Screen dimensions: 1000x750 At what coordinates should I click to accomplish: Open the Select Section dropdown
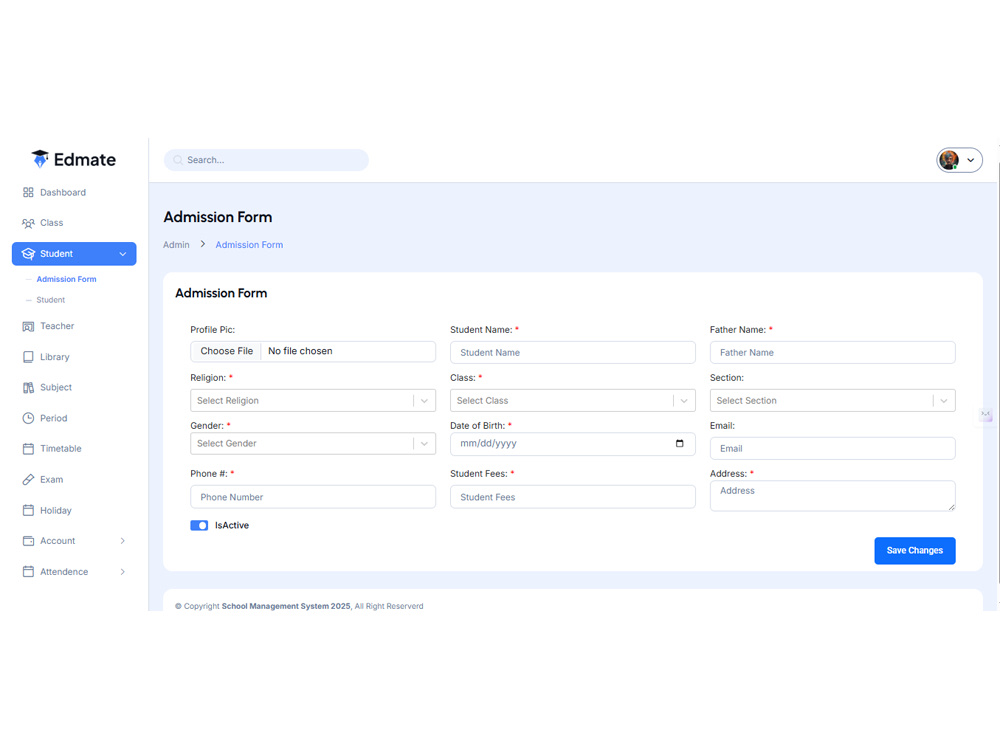[832, 401]
